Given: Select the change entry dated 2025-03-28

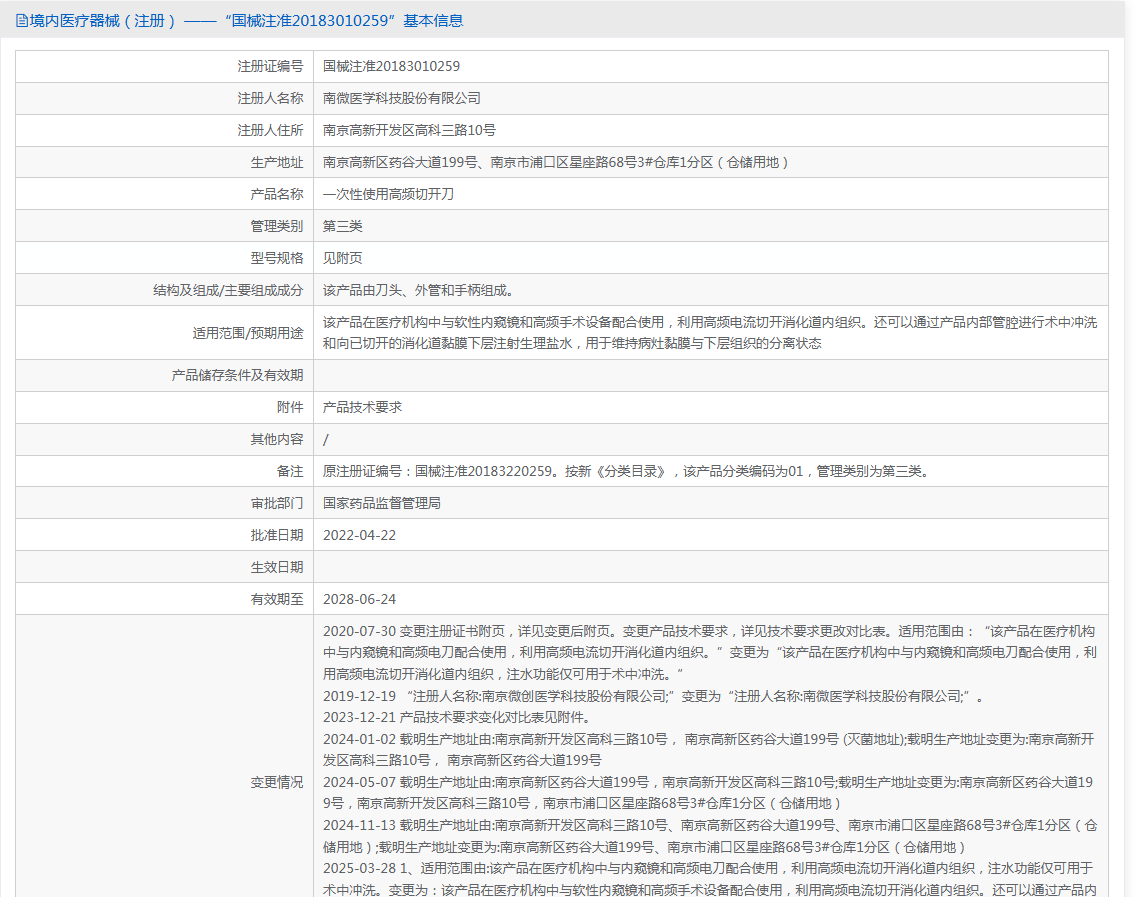Looking at the screenshot, I should [x=710, y=879].
